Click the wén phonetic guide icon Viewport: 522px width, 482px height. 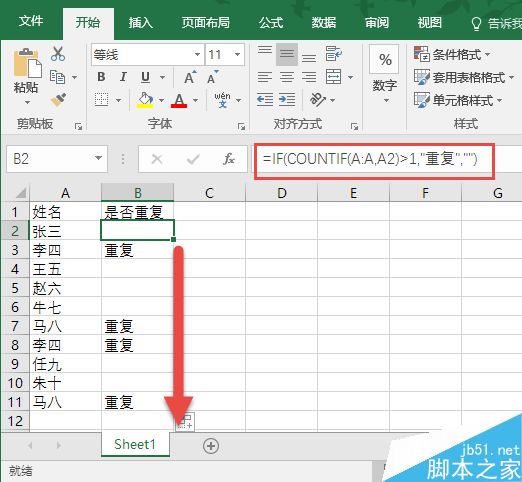tap(222, 100)
